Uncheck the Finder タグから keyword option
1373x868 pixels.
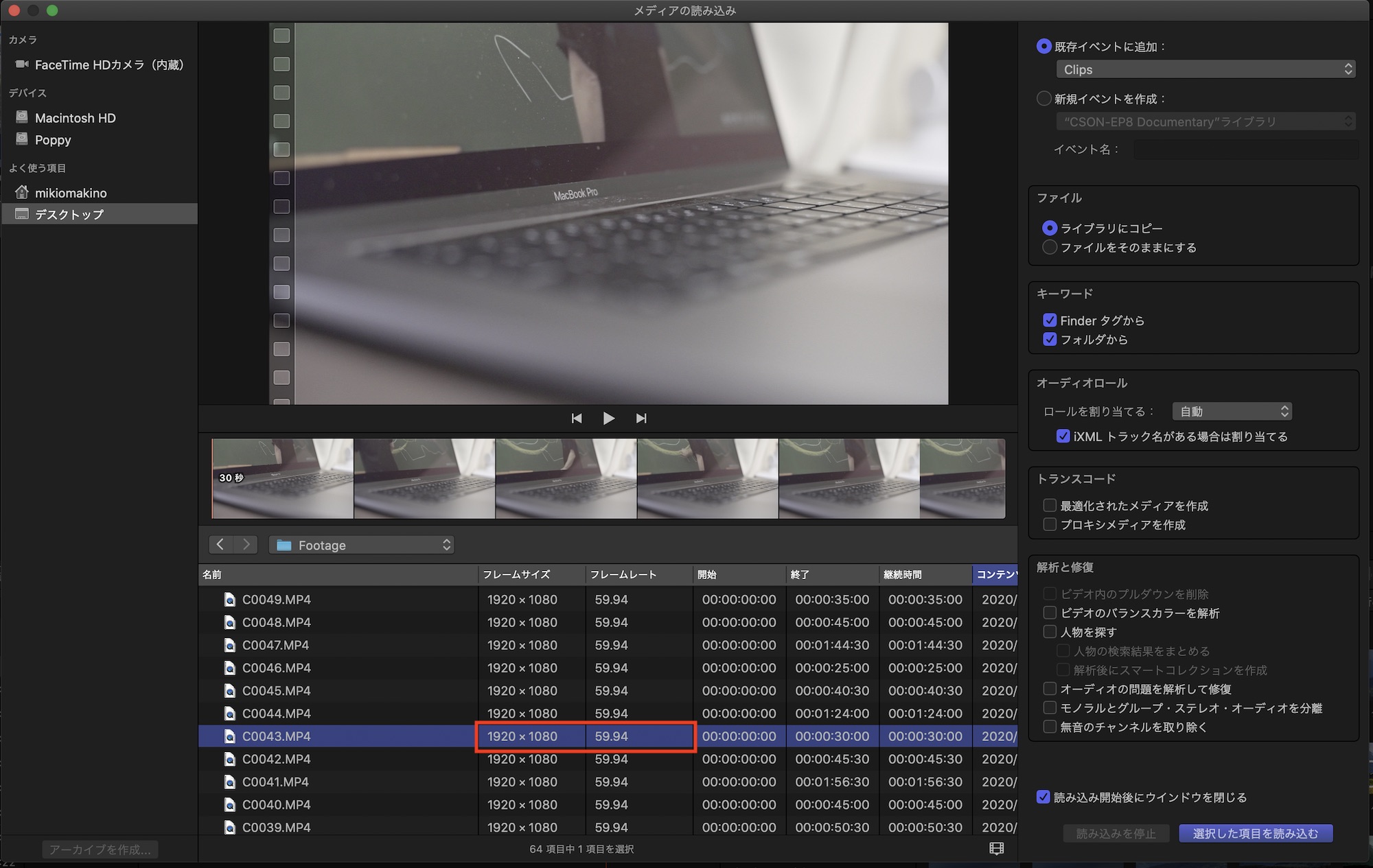point(1050,320)
